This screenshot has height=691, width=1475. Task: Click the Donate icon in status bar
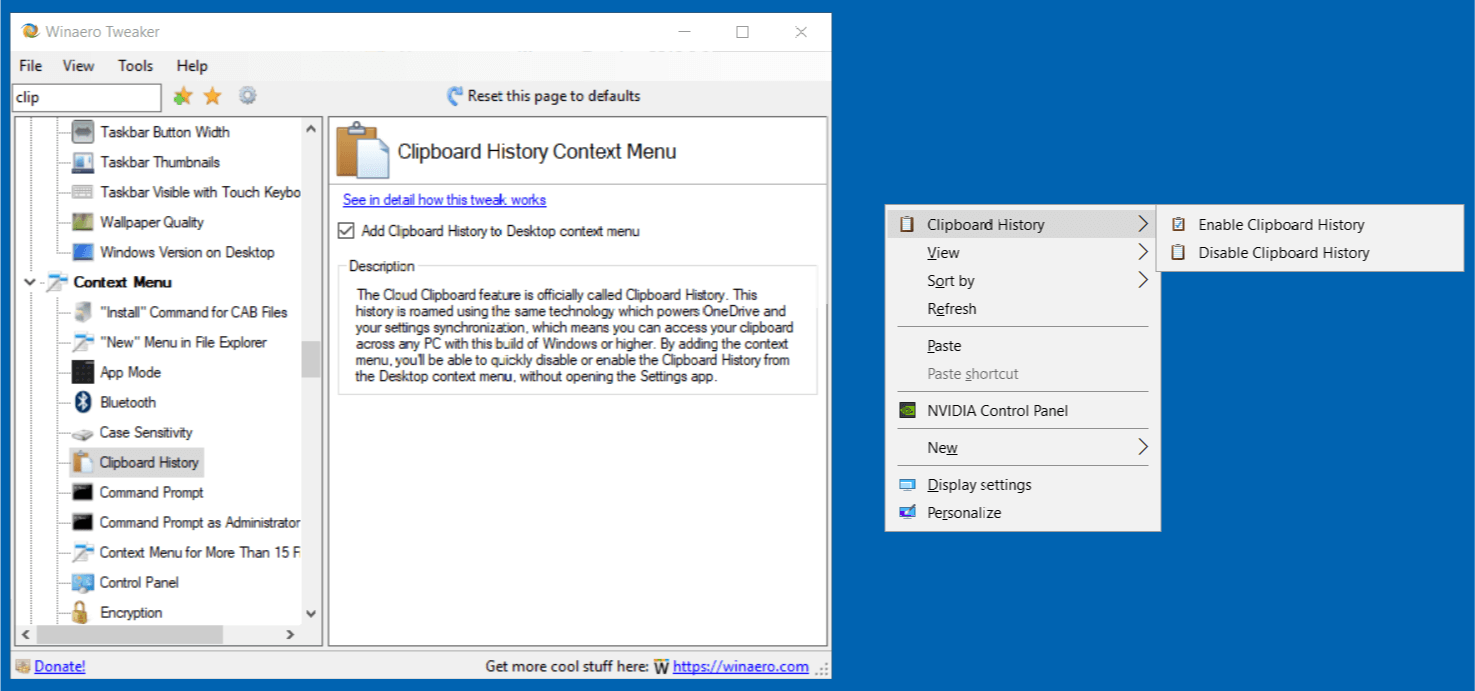pos(23,666)
